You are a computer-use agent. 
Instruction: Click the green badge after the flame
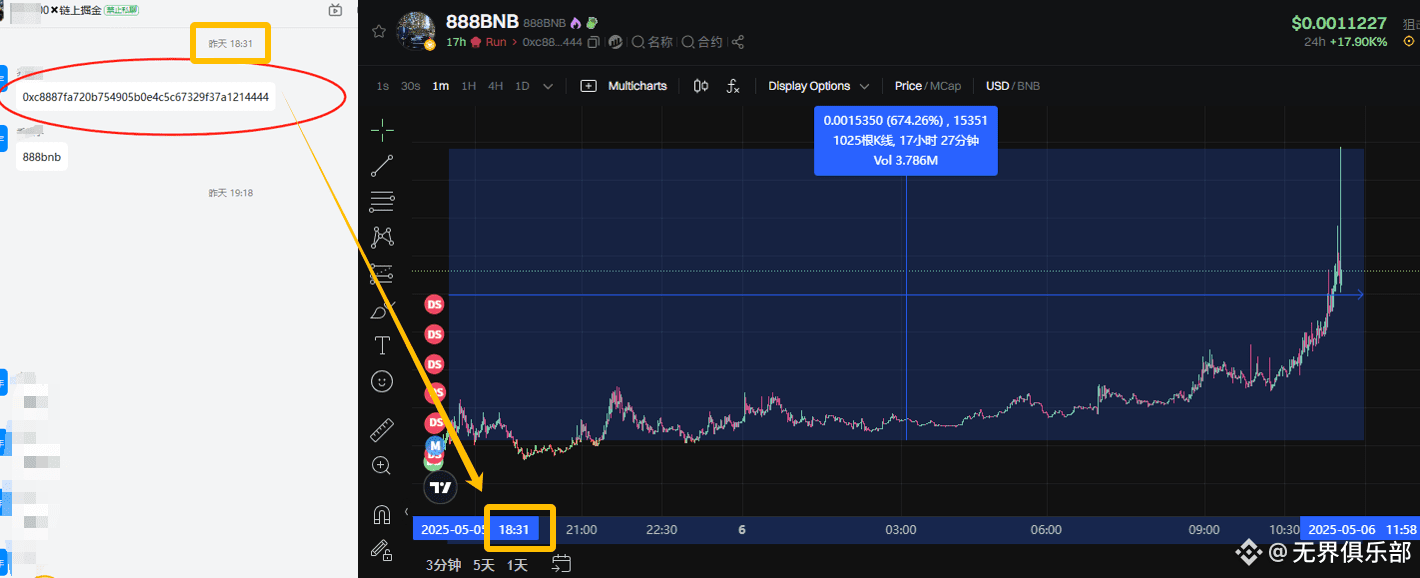pos(592,22)
